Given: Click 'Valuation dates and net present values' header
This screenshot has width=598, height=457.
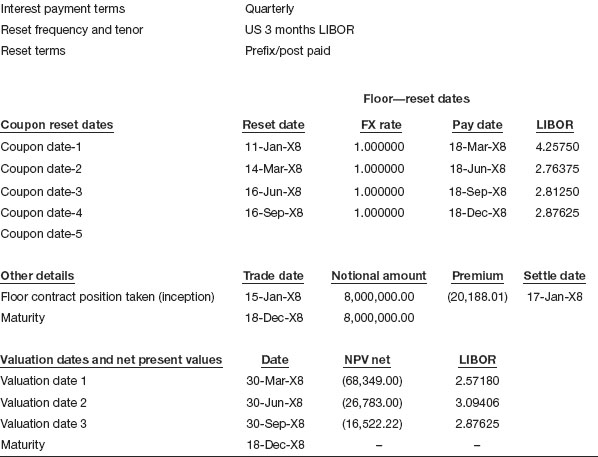Looking at the screenshot, I should [x=111, y=360].
